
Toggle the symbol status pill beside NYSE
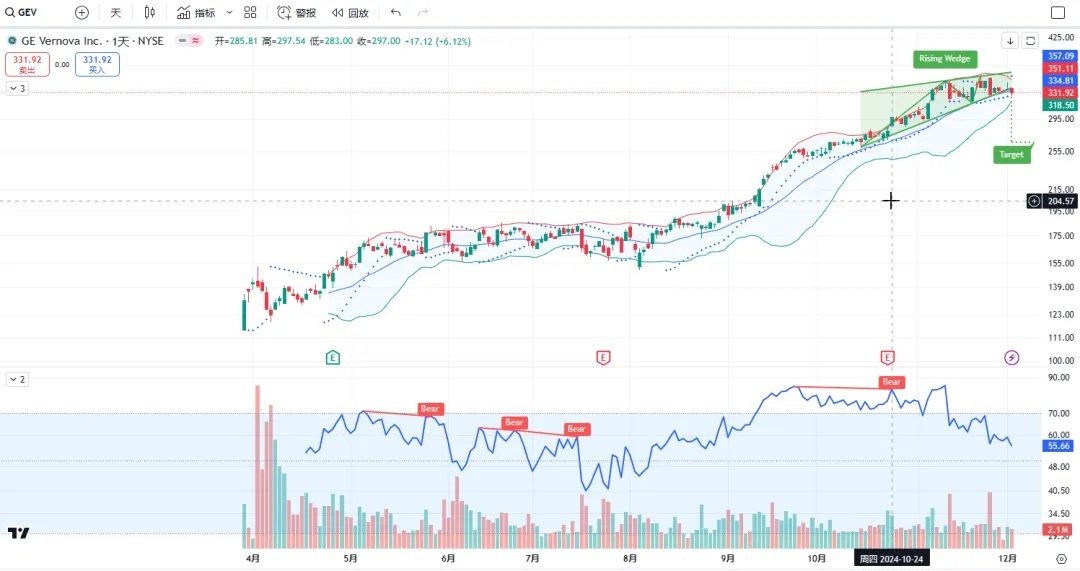[187, 41]
